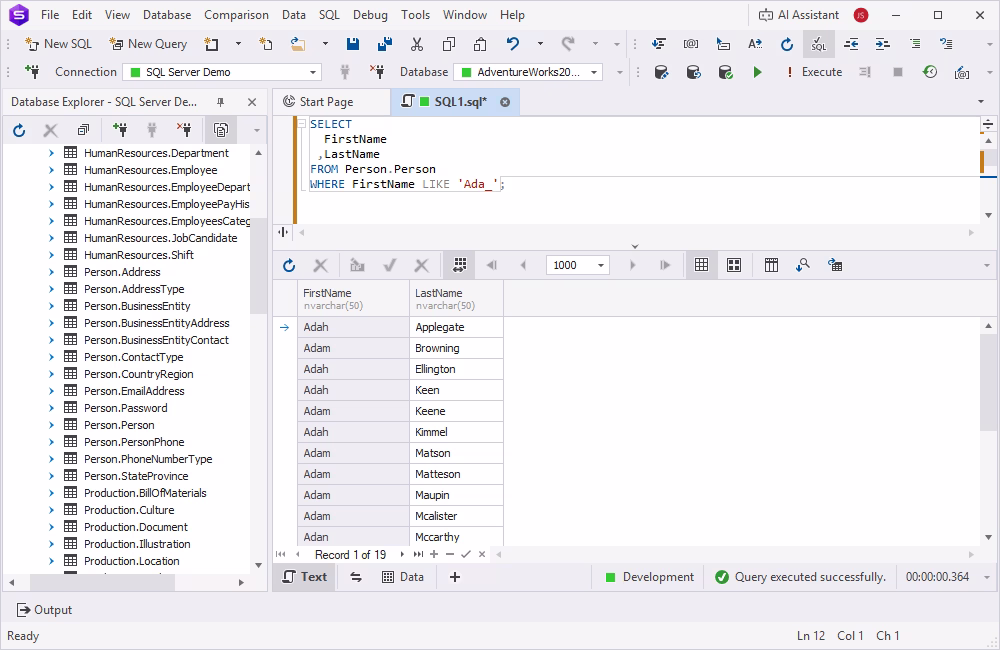Switch to the Start Page tab

pyautogui.click(x=330, y=101)
